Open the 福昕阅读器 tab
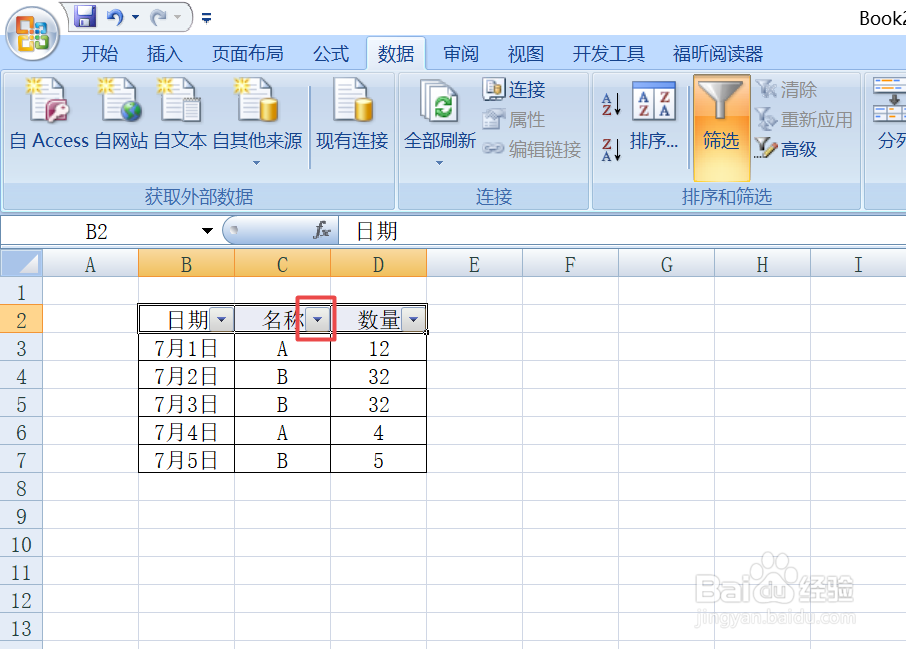The image size is (906, 649). pyautogui.click(x=718, y=54)
